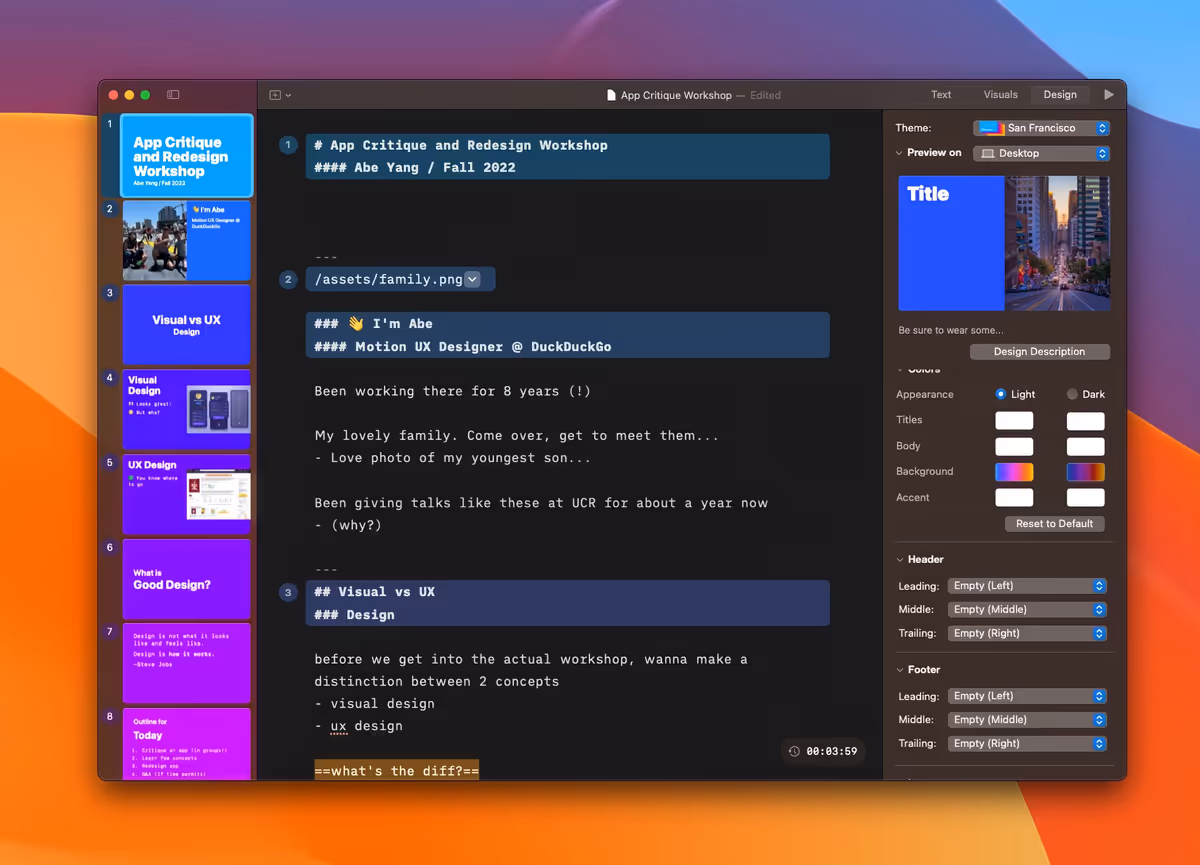
Task: Open the San Francisco theme dropdown
Action: pos(1041,128)
